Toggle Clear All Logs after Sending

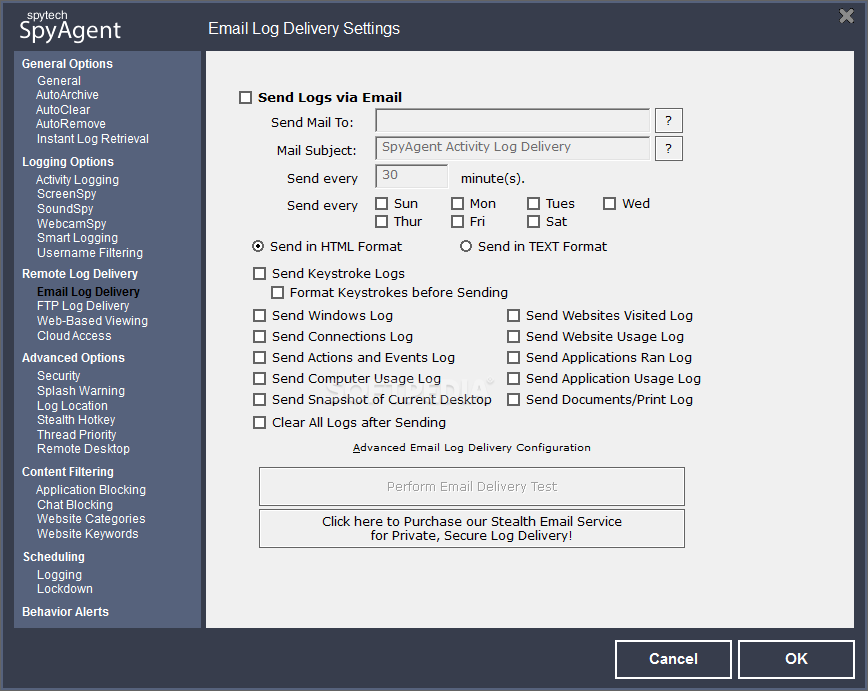259,423
